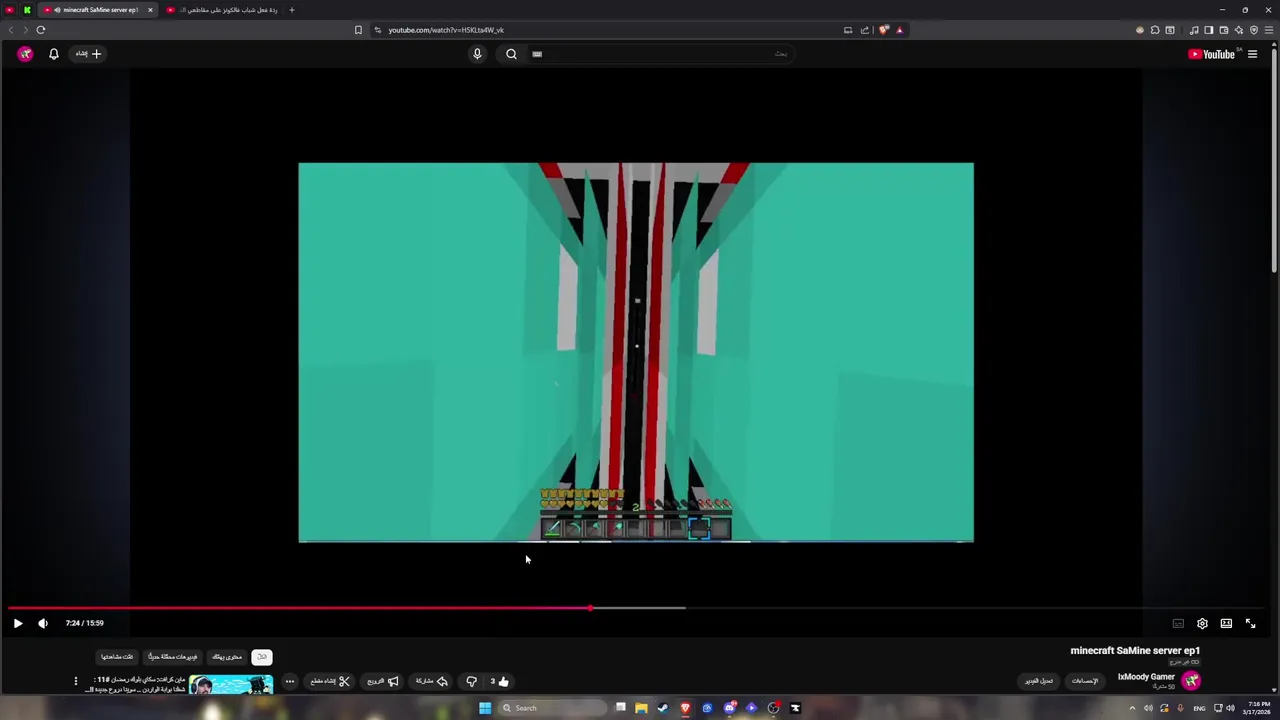Open the YouTube notifications bell
Screen dimensions: 1280x720
54,54
